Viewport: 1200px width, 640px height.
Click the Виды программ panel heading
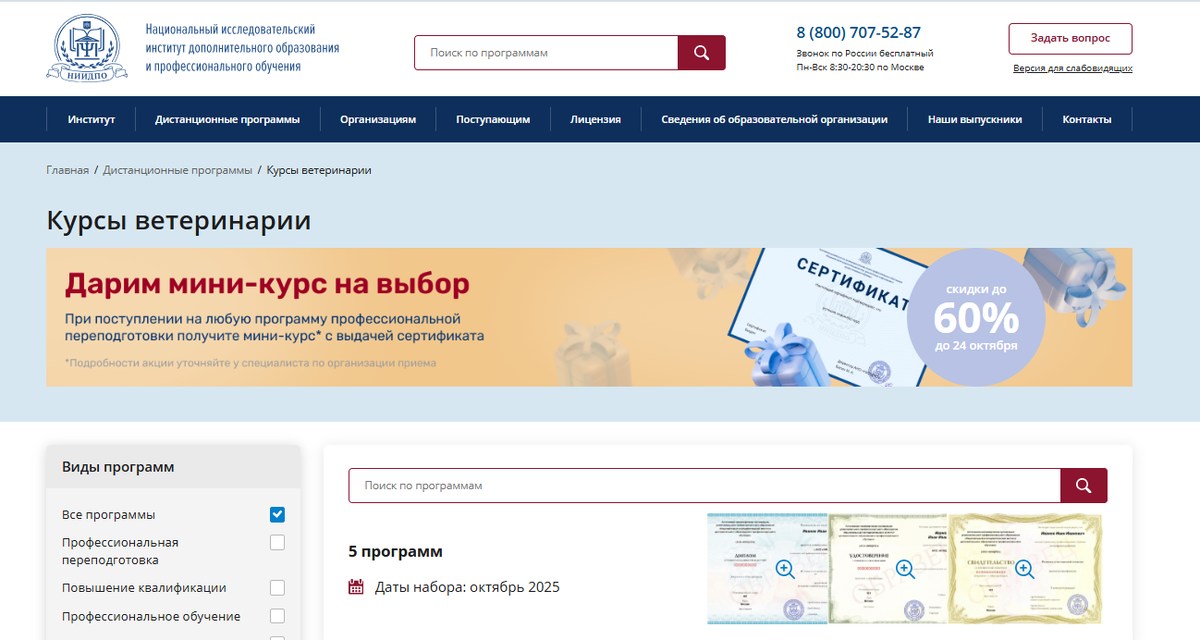coord(118,467)
